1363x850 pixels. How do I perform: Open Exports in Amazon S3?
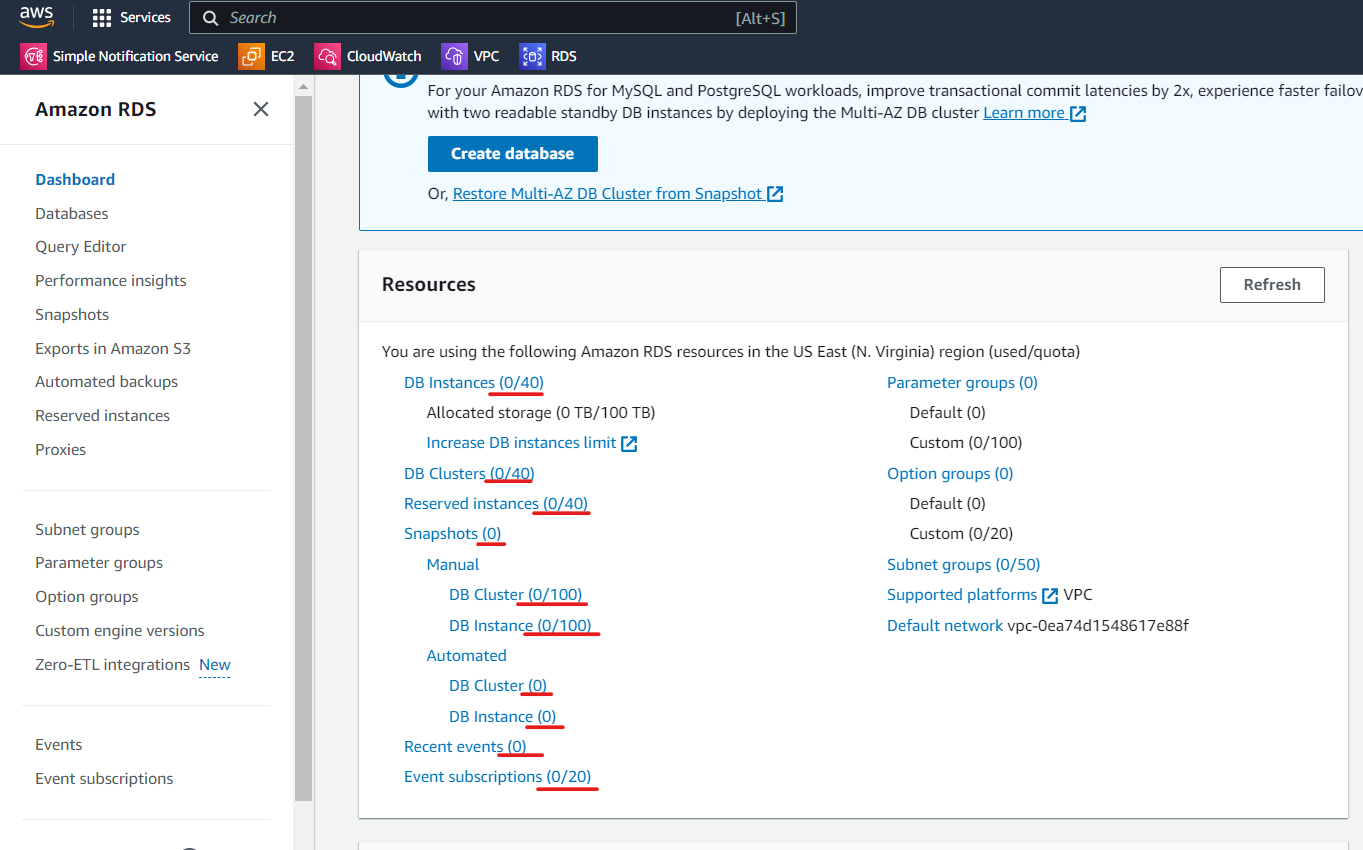click(x=113, y=348)
